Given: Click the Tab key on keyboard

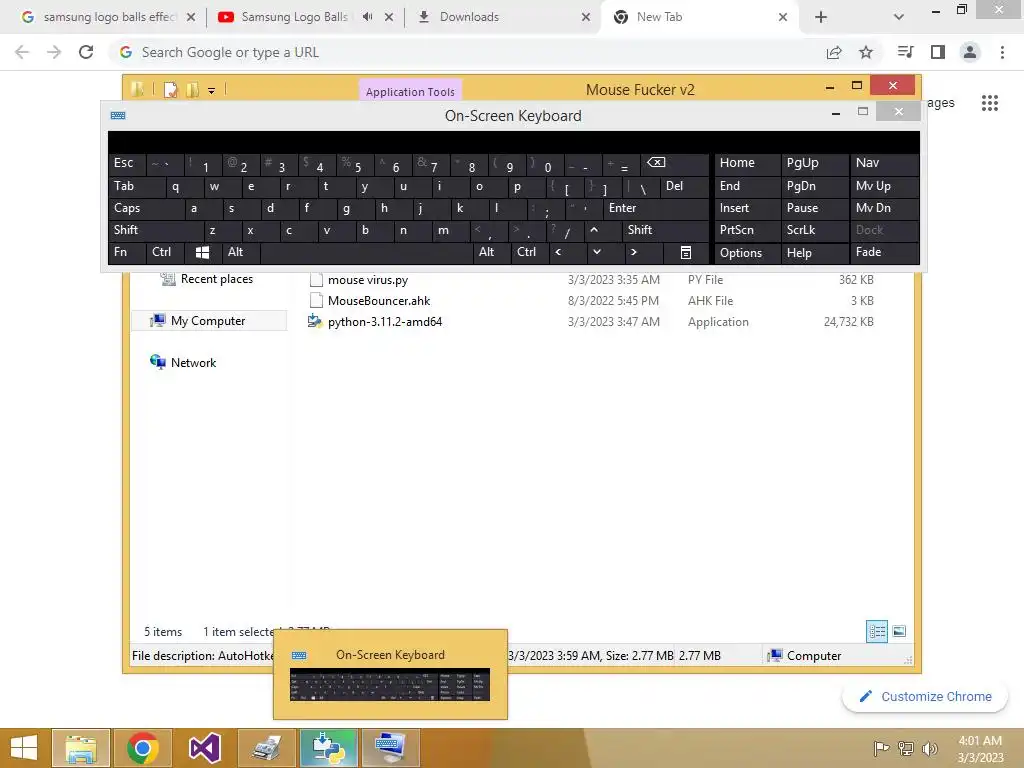Looking at the screenshot, I should click(136, 186).
